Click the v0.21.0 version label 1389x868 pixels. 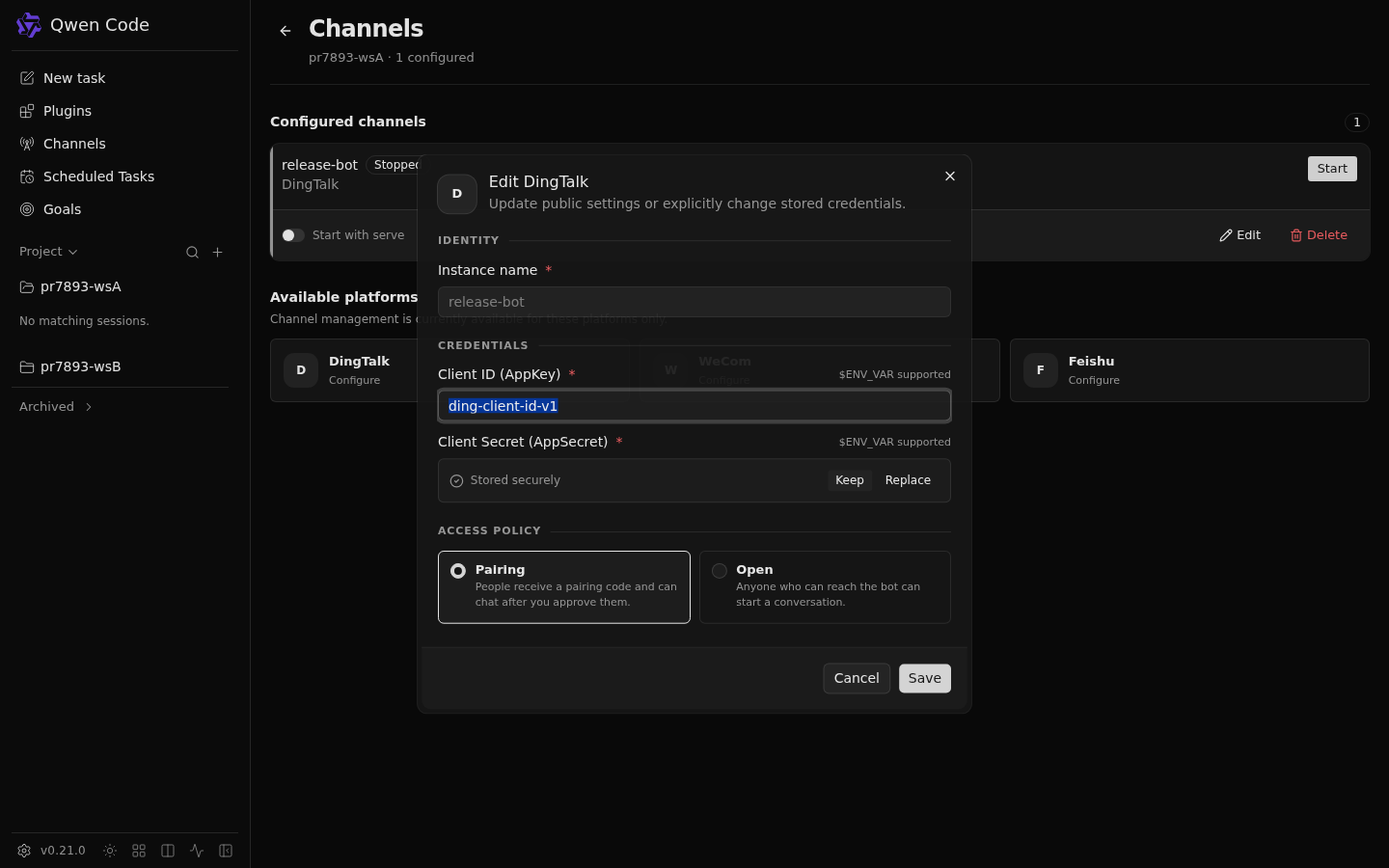63,851
